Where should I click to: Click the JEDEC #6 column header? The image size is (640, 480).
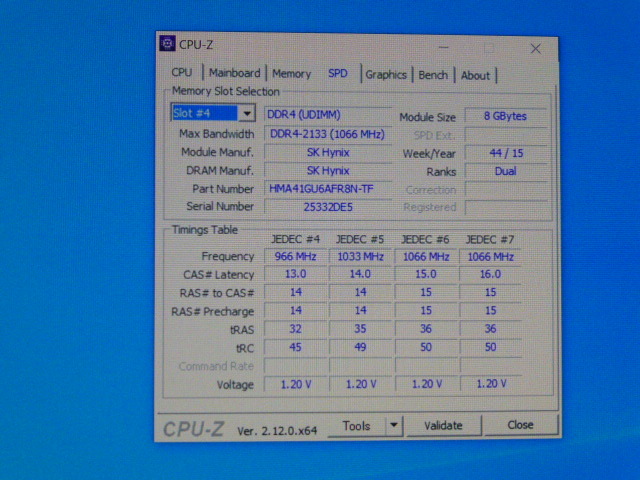click(425, 239)
